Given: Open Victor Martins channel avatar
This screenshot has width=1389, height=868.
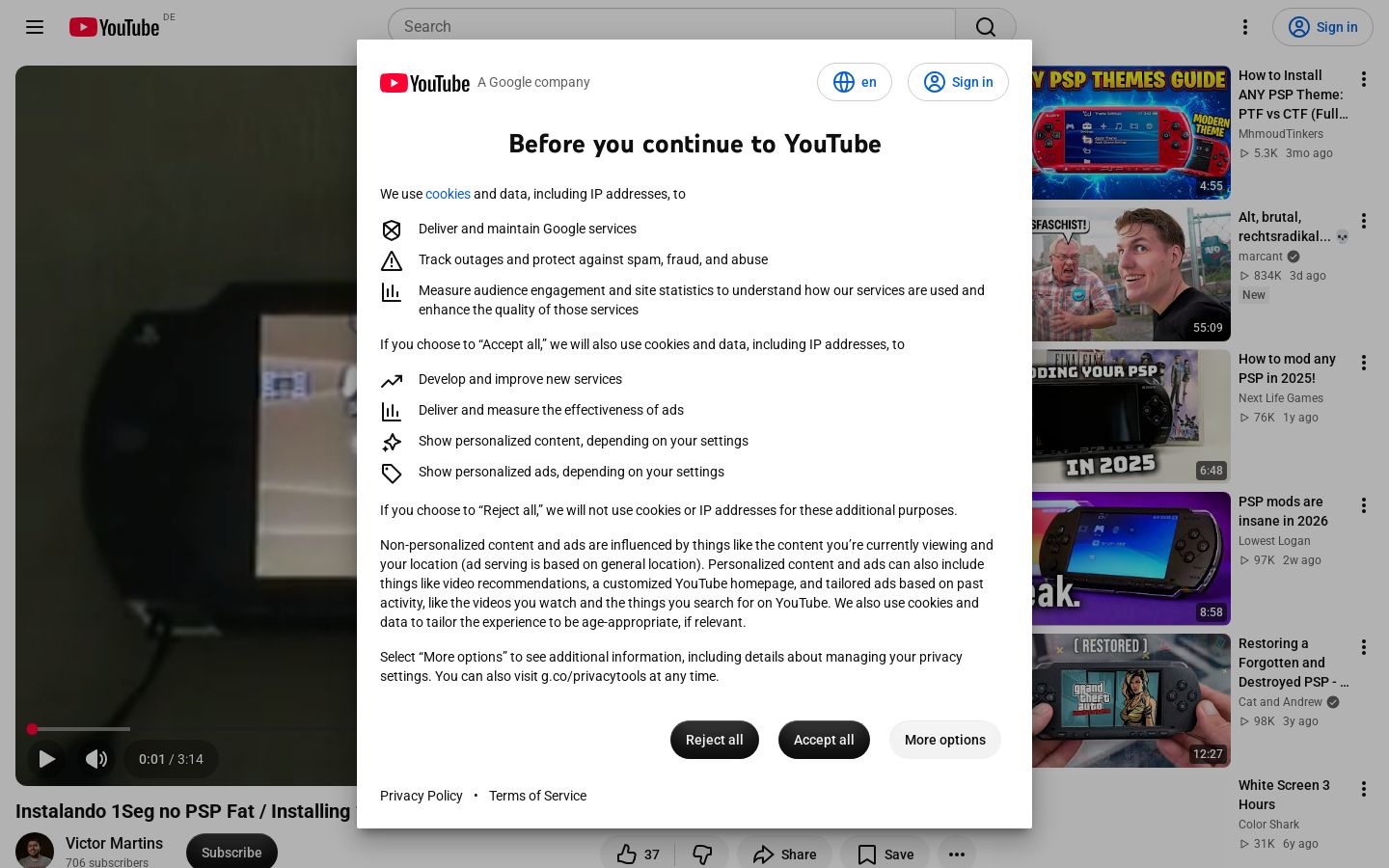Looking at the screenshot, I should point(35,851).
